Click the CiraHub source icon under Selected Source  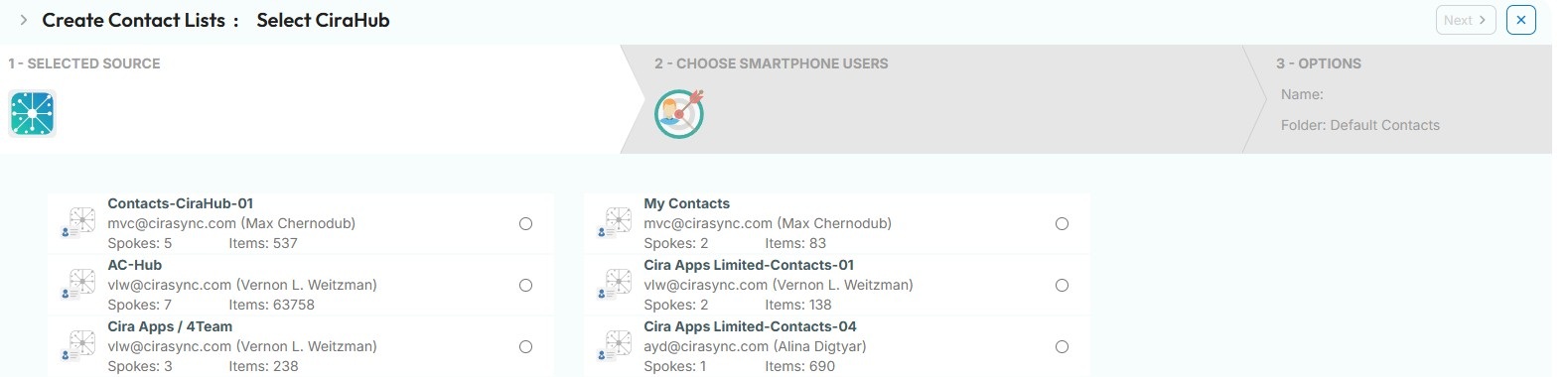33,113
